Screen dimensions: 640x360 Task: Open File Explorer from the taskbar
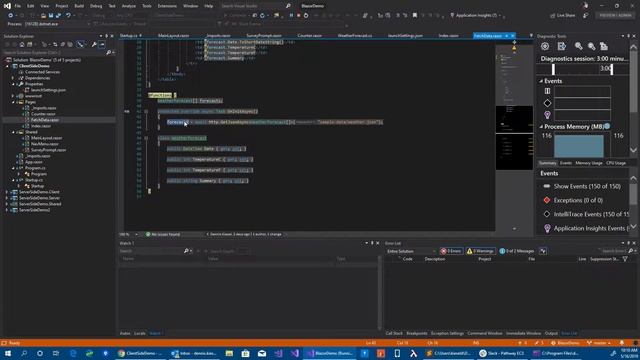pyautogui.click(x=229, y=353)
